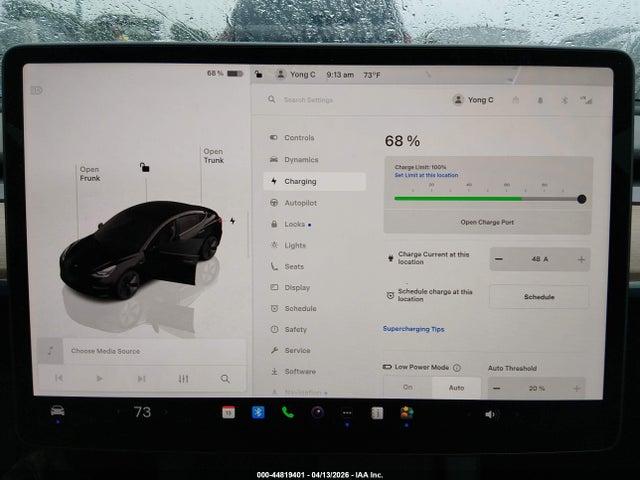Tap the garage door icon in settings header

pyautogui.click(x=516, y=100)
